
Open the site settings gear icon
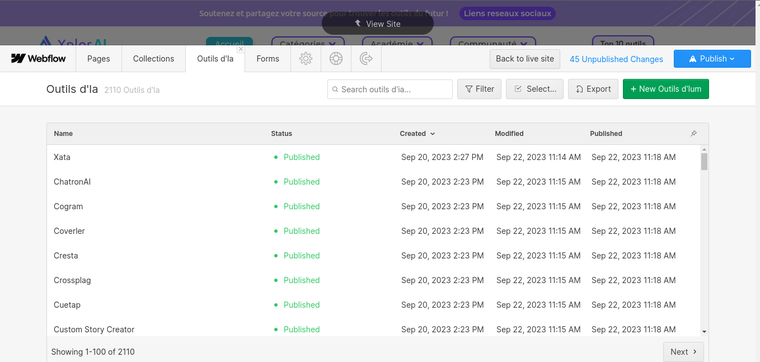[x=305, y=59]
